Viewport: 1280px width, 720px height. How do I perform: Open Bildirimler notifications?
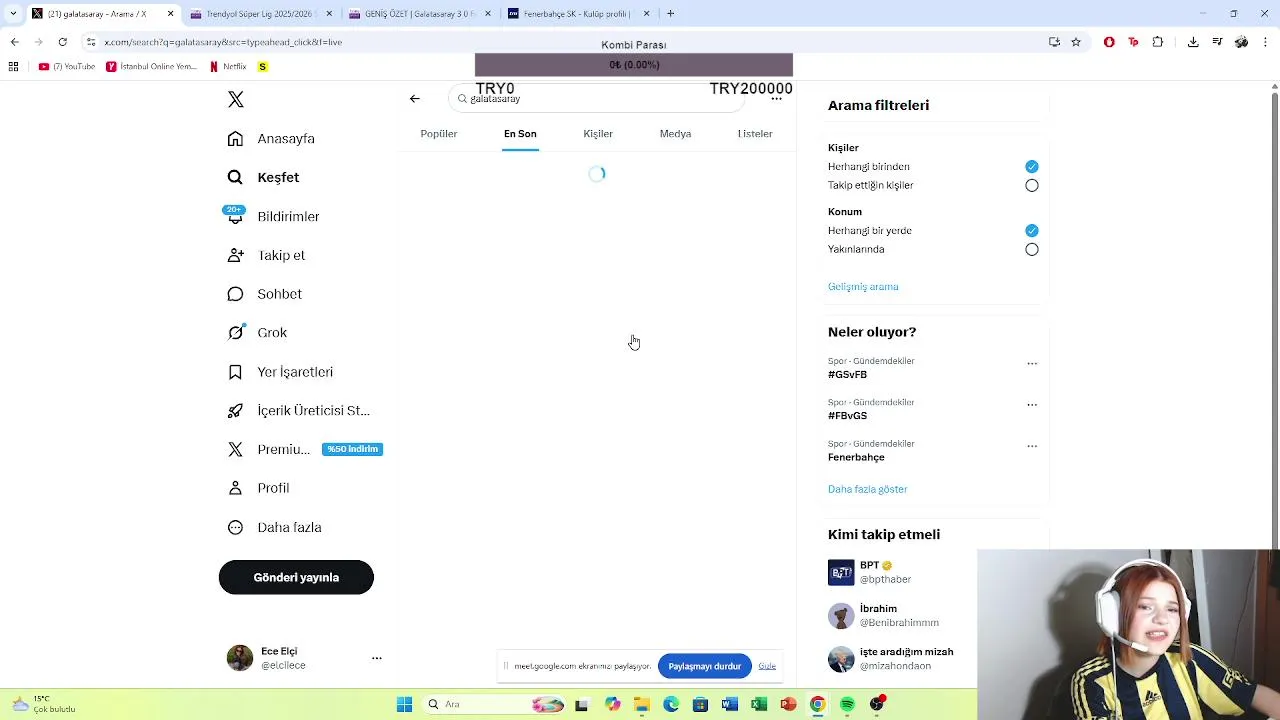click(273, 216)
